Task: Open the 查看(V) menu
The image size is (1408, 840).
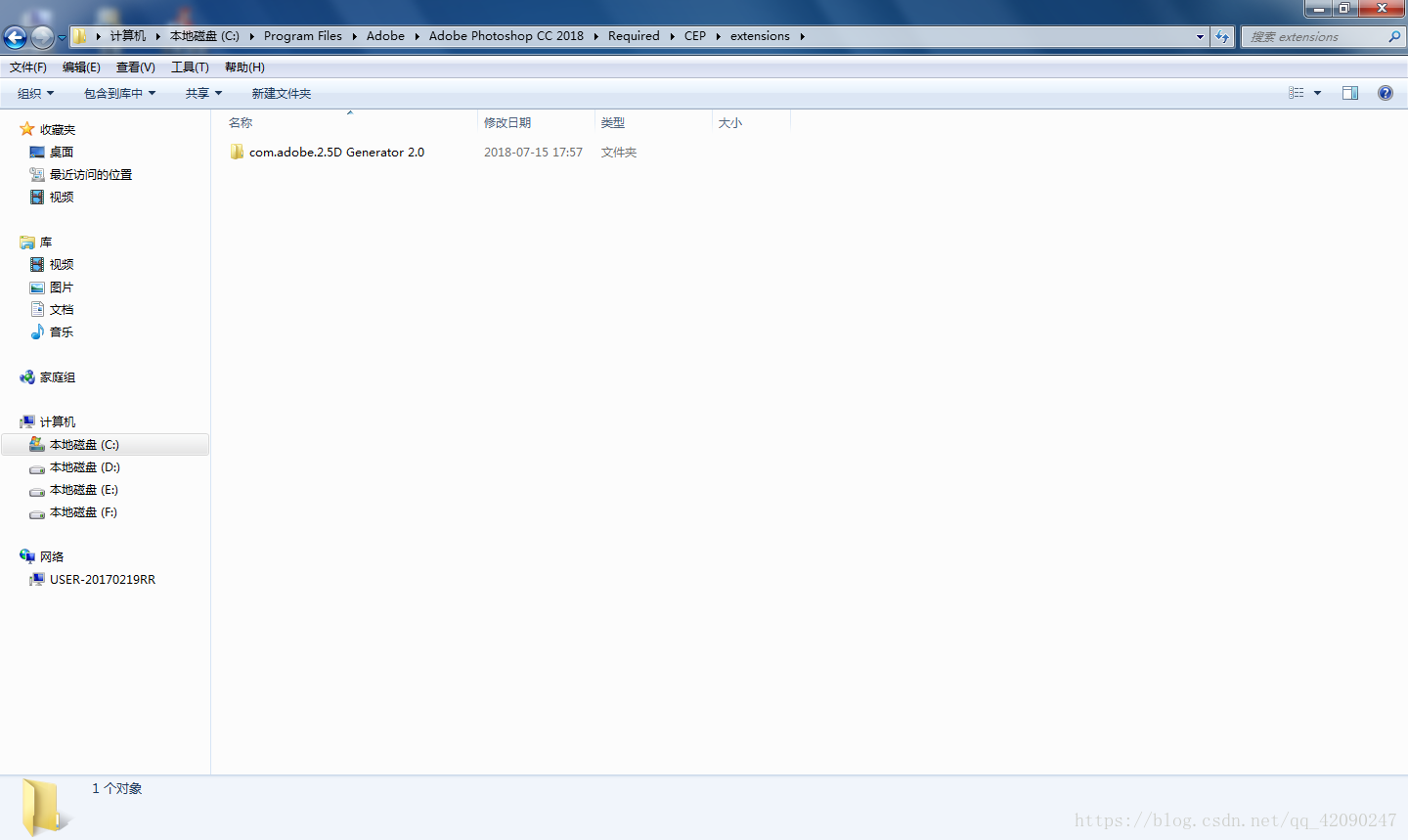Action: pos(136,67)
